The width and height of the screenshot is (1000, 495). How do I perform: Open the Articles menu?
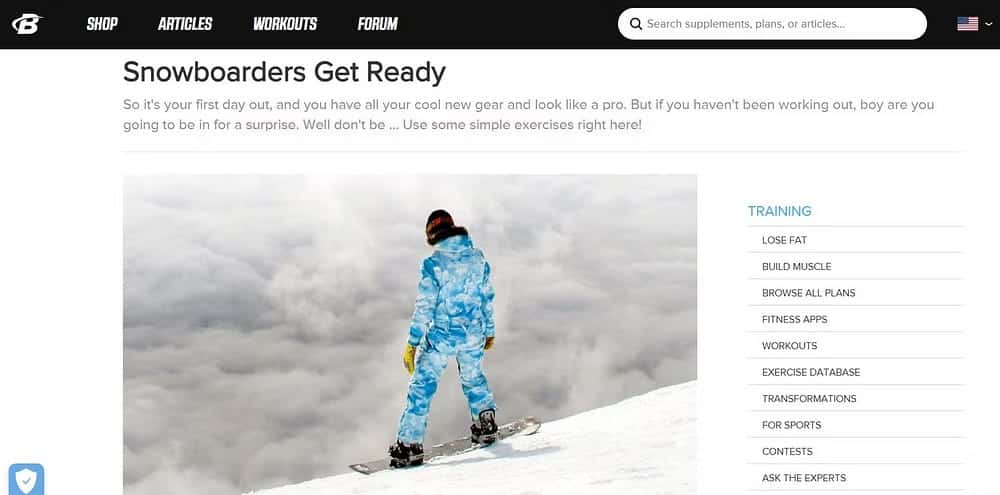[x=185, y=24]
